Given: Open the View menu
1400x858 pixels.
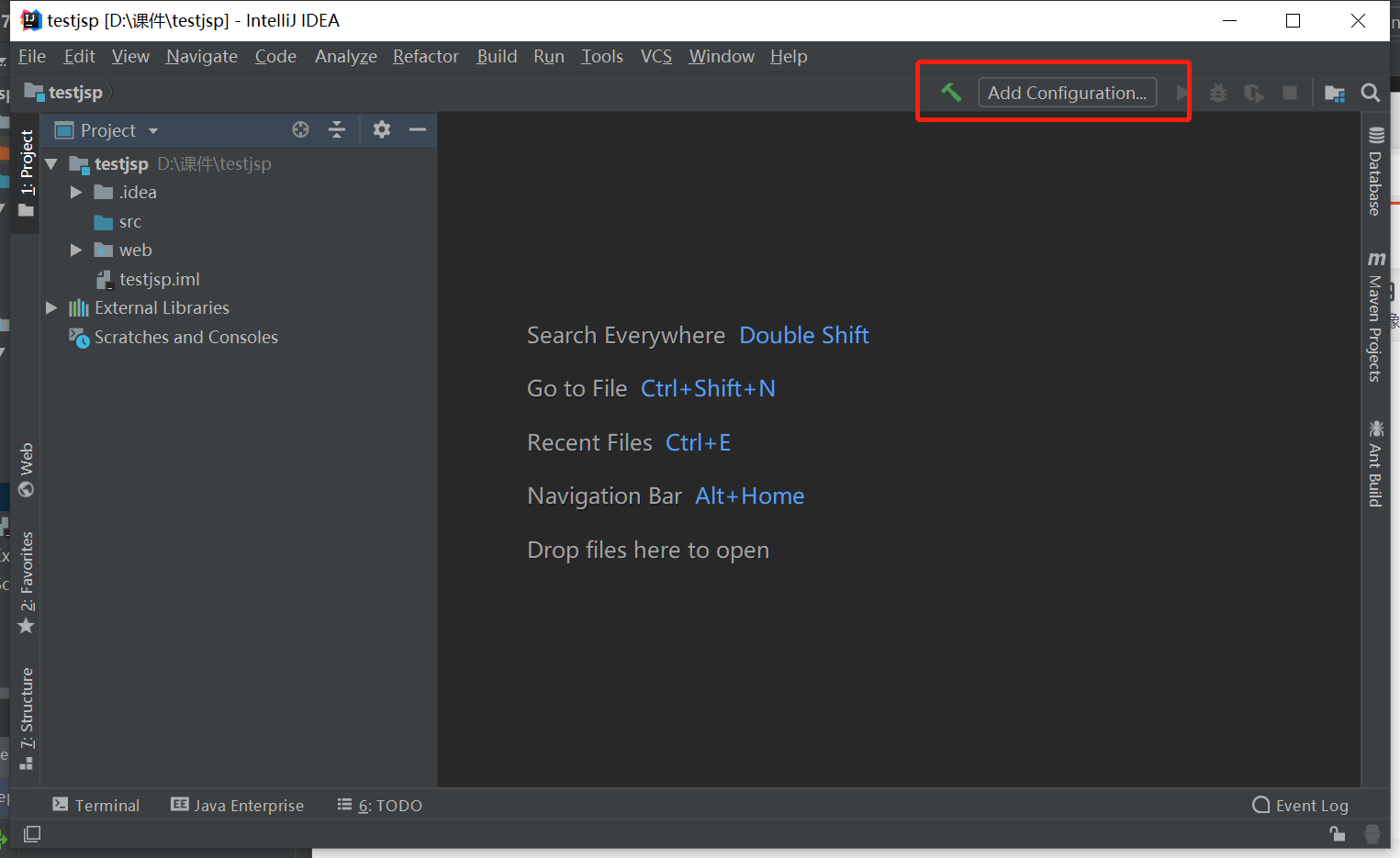Looking at the screenshot, I should point(130,57).
